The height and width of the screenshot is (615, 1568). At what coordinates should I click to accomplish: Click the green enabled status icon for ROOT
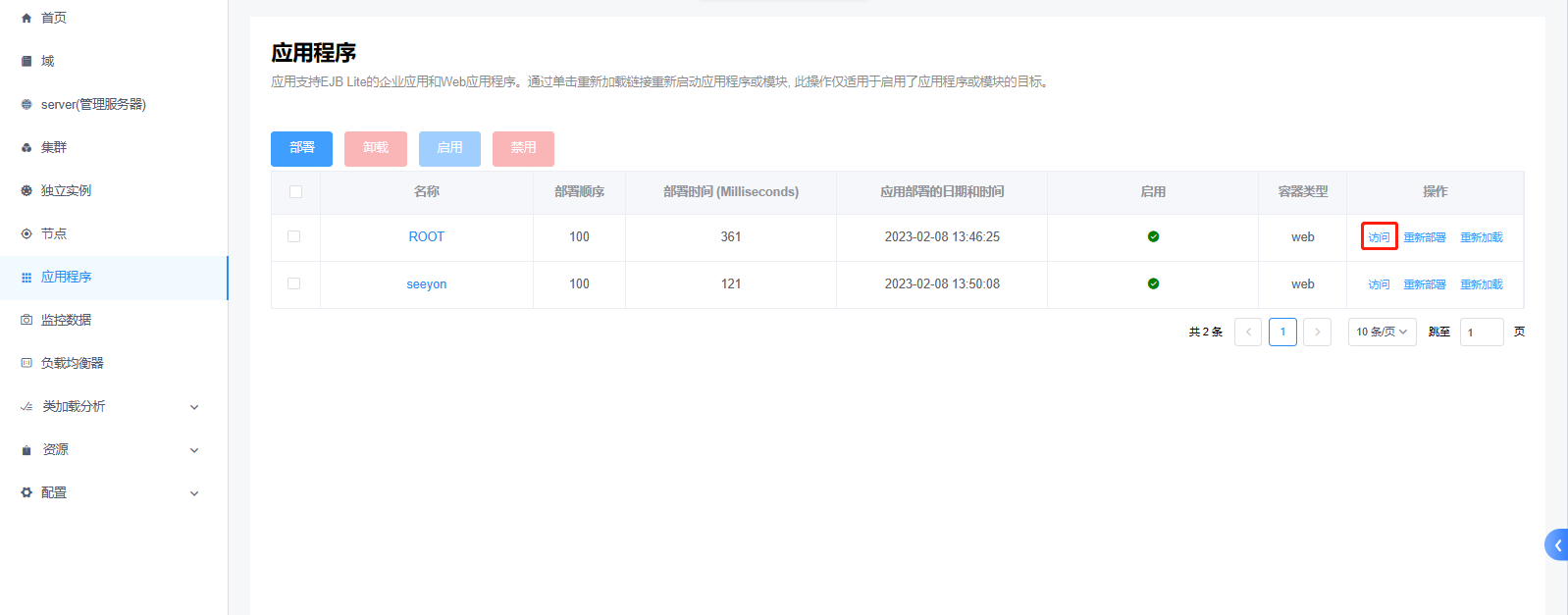click(1153, 236)
